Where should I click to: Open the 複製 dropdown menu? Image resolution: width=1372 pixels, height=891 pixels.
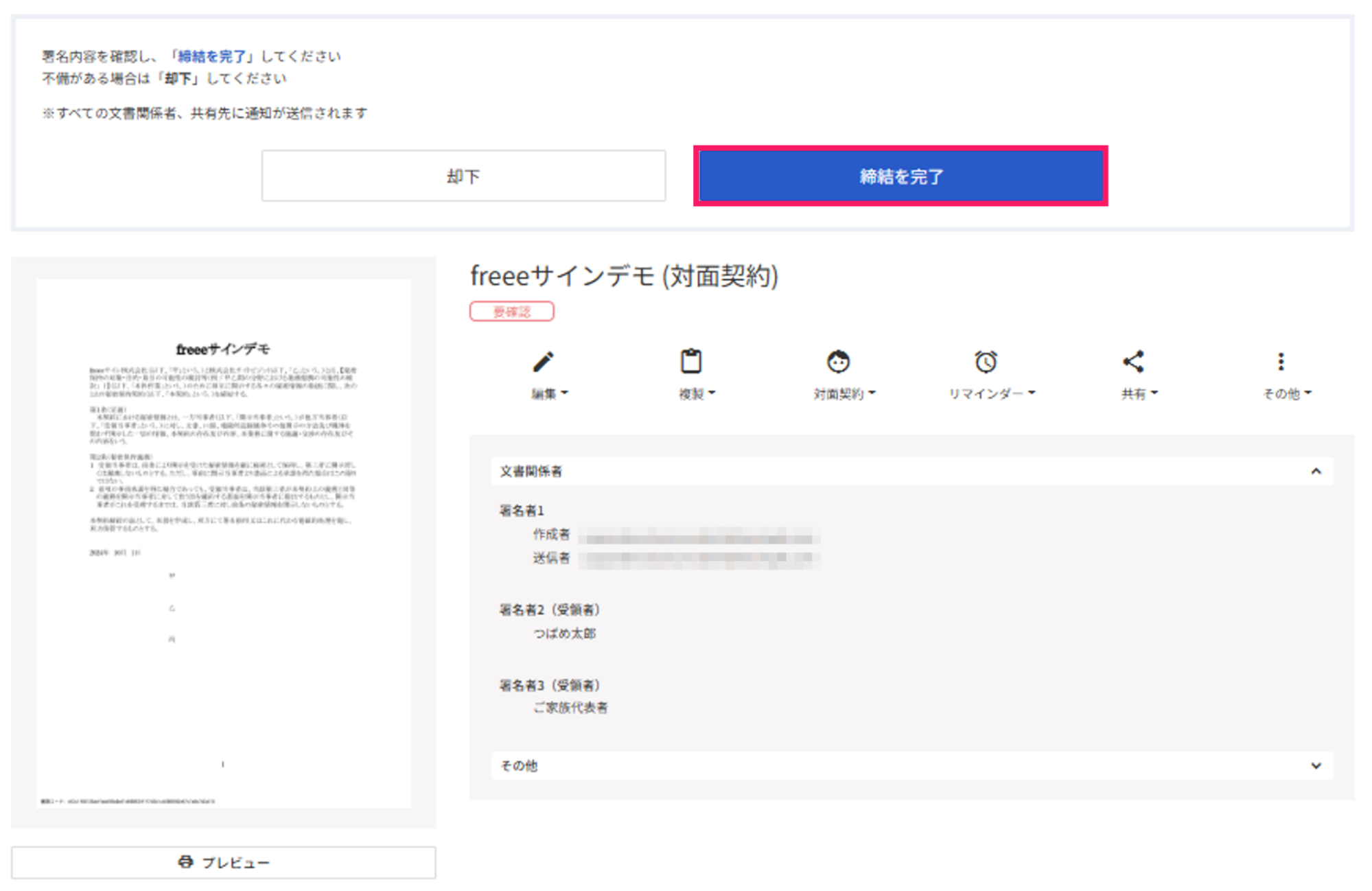(x=697, y=394)
